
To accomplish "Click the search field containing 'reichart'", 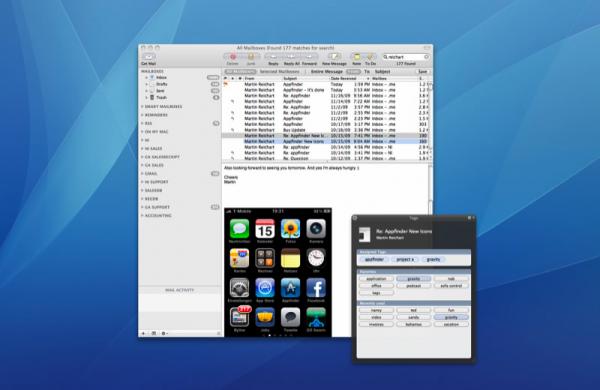I will (x=406, y=57).
